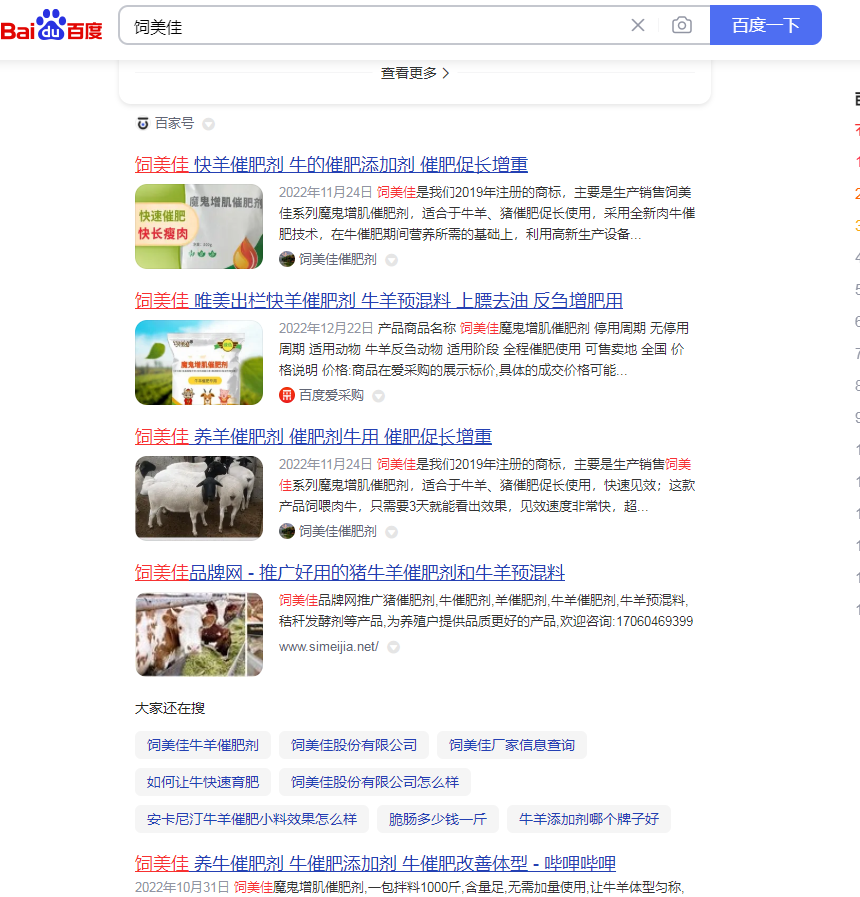
Task: Open dropdown next to 百家号 label
Action: click(208, 124)
